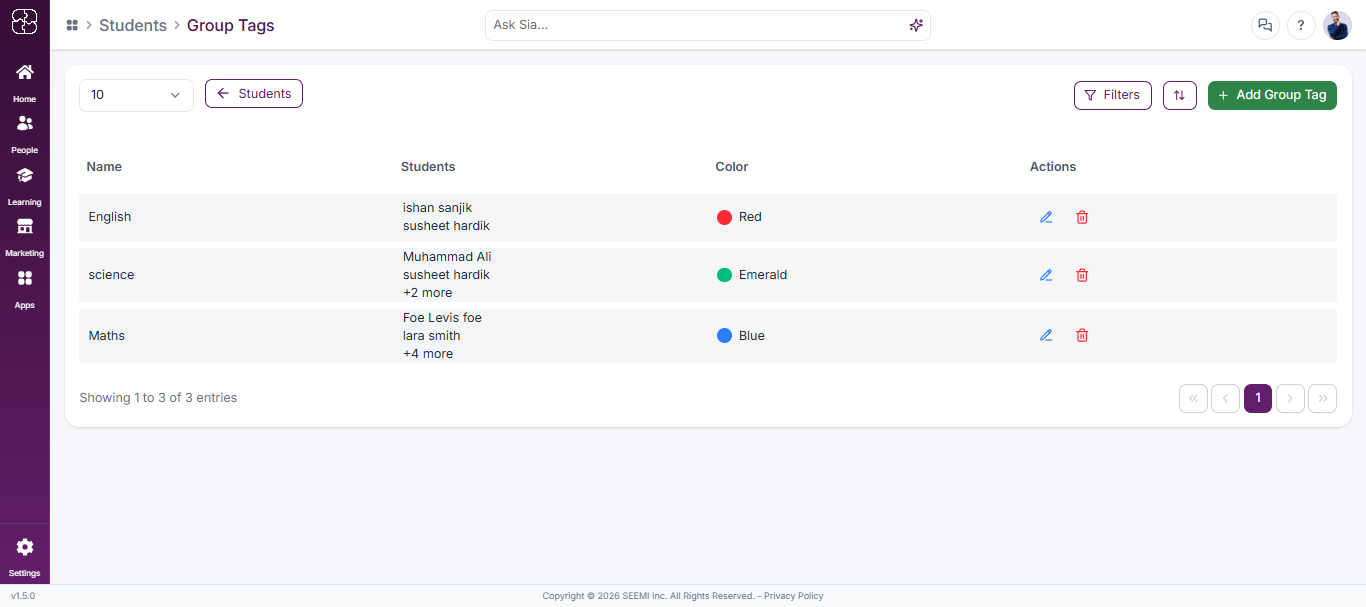1366x607 pixels.
Task: Click the Showing 1 to 3 entries text
Action: (158, 398)
